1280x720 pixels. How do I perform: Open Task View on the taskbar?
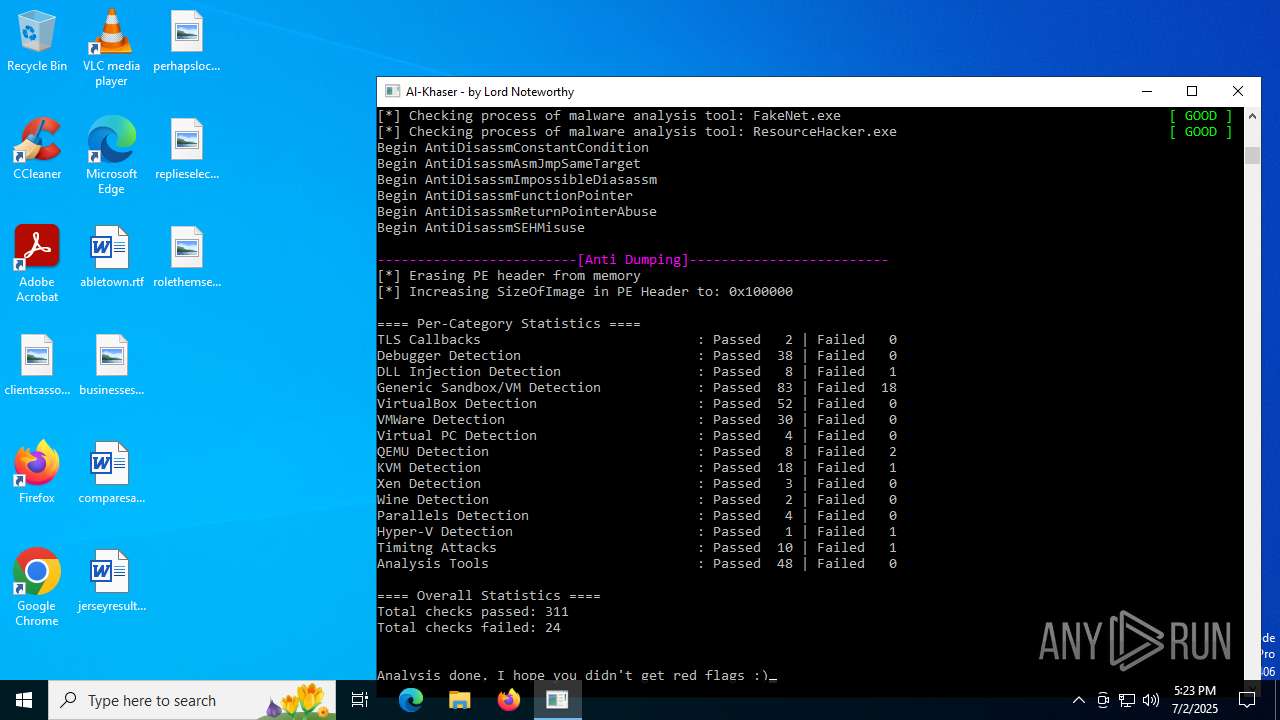[360, 700]
